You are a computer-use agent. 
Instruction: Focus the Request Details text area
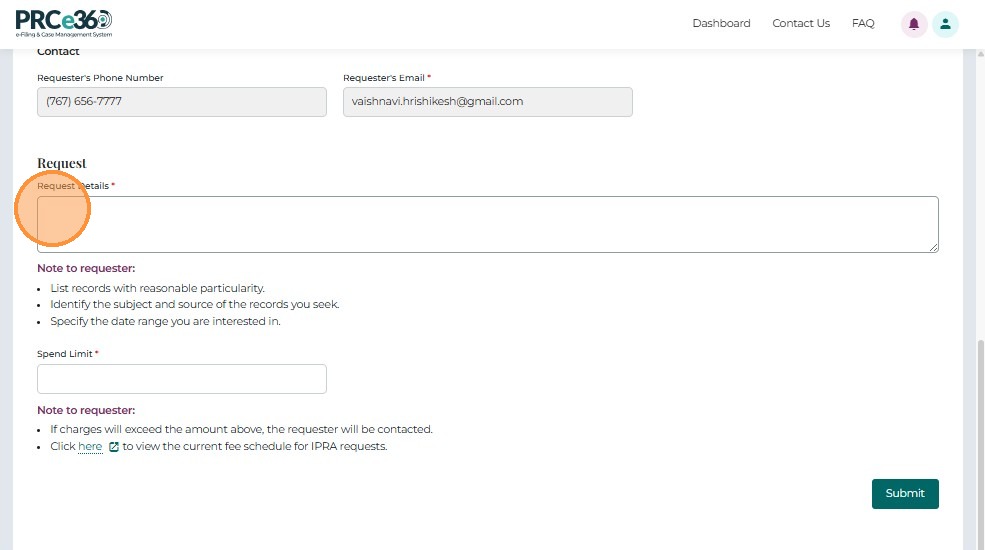[x=487, y=224]
